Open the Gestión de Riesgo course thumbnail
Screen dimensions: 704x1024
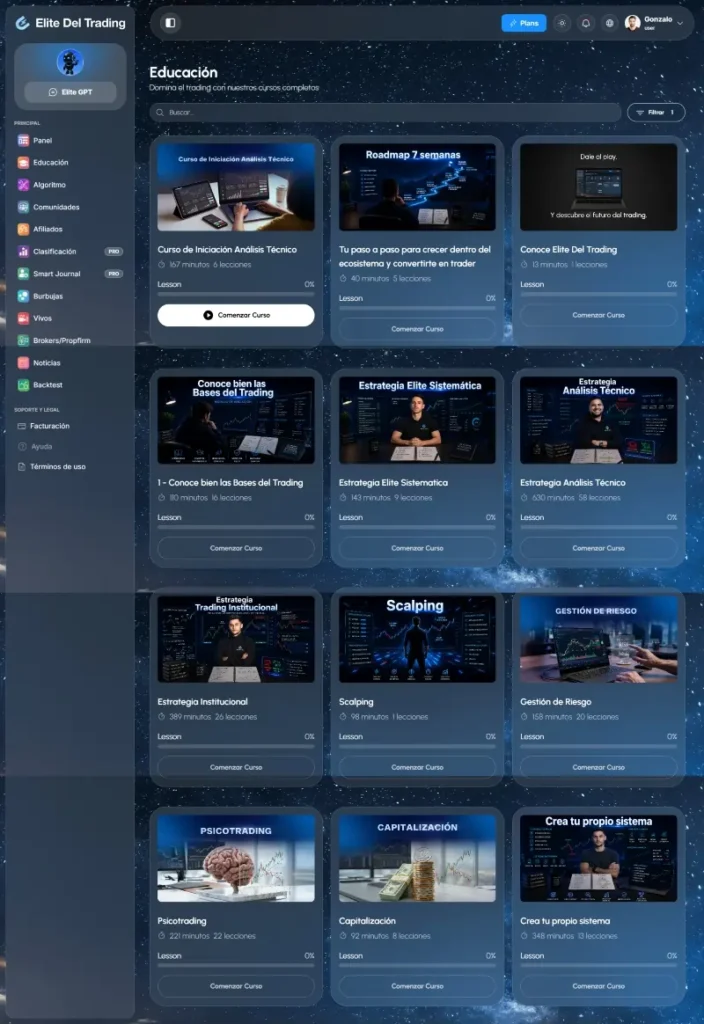pos(598,639)
